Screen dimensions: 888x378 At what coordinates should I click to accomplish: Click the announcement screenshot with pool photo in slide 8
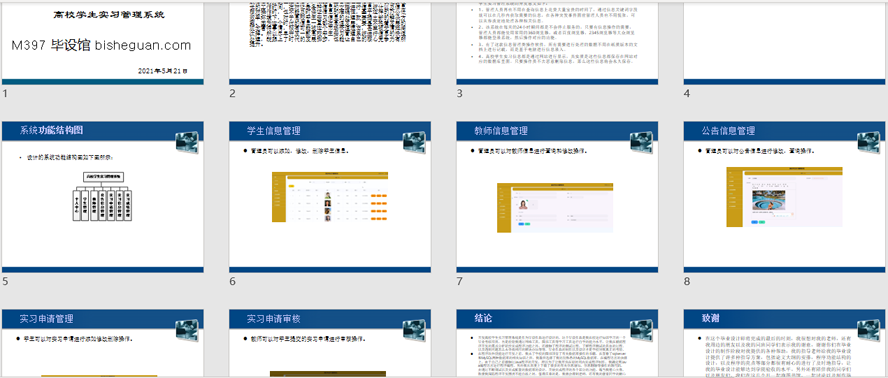[784, 197]
